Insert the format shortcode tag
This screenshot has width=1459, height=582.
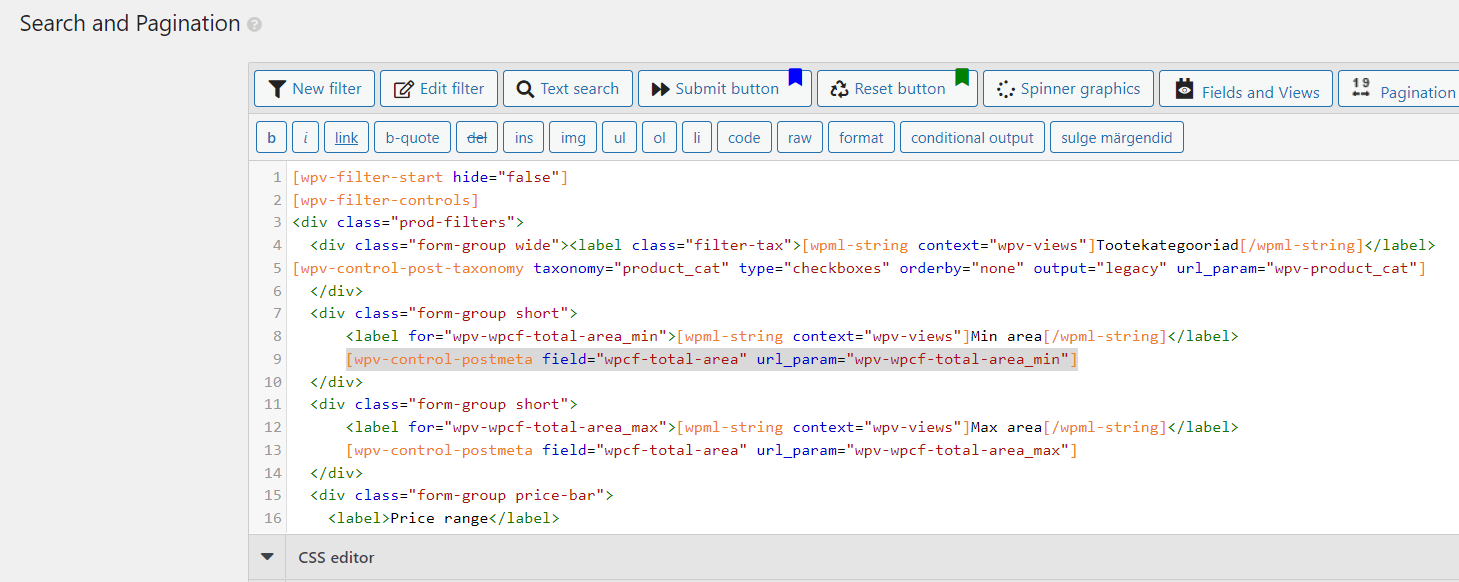(861, 138)
